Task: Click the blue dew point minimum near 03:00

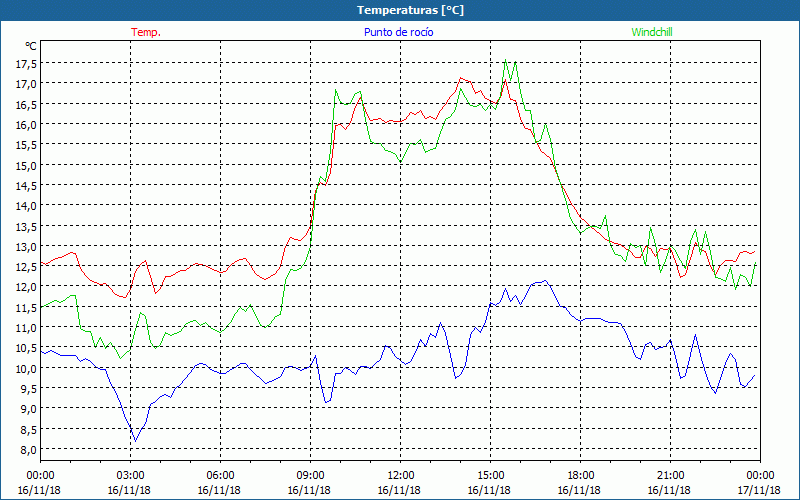Action: [x=135, y=441]
